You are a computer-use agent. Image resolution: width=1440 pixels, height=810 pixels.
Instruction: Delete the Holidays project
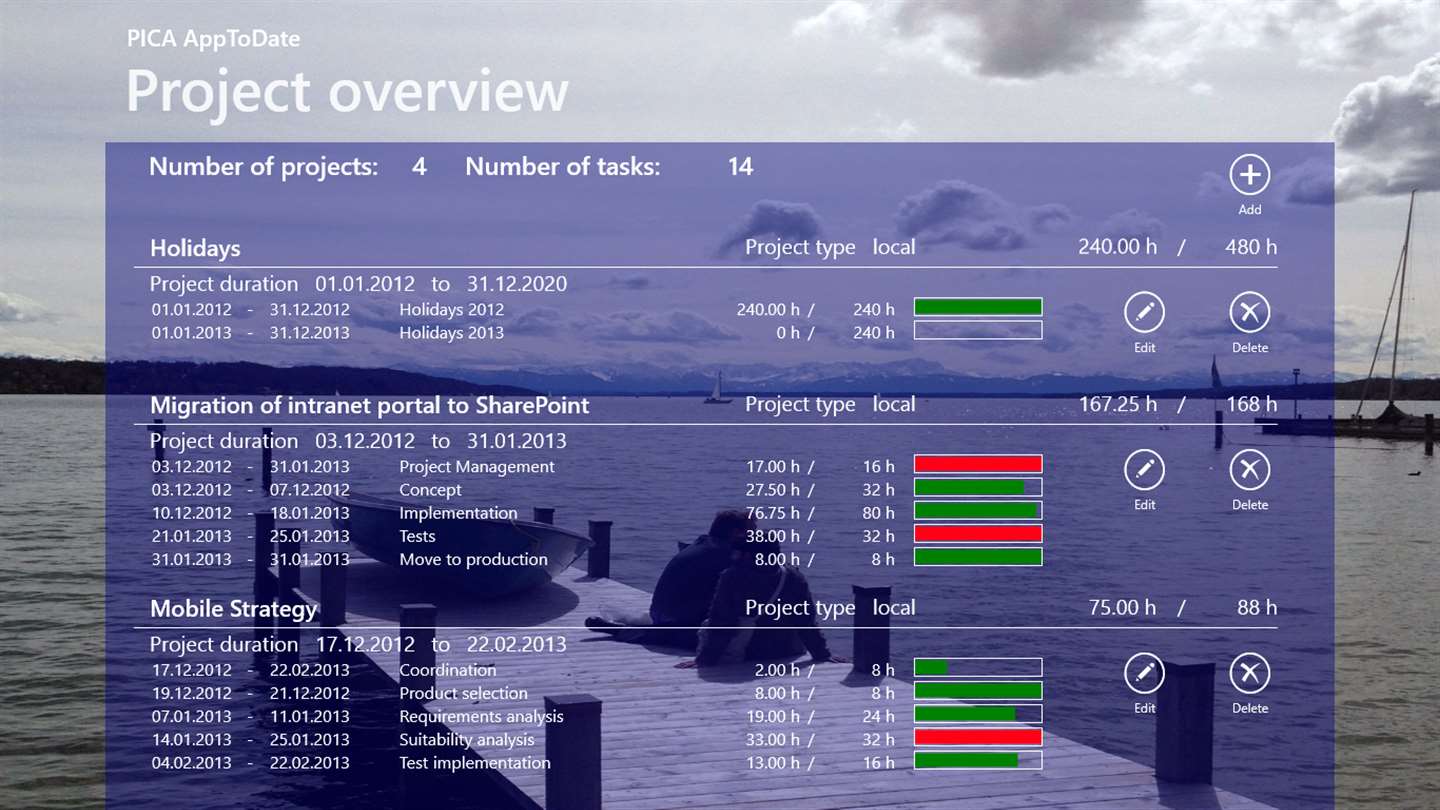(x=1250, y=313)
